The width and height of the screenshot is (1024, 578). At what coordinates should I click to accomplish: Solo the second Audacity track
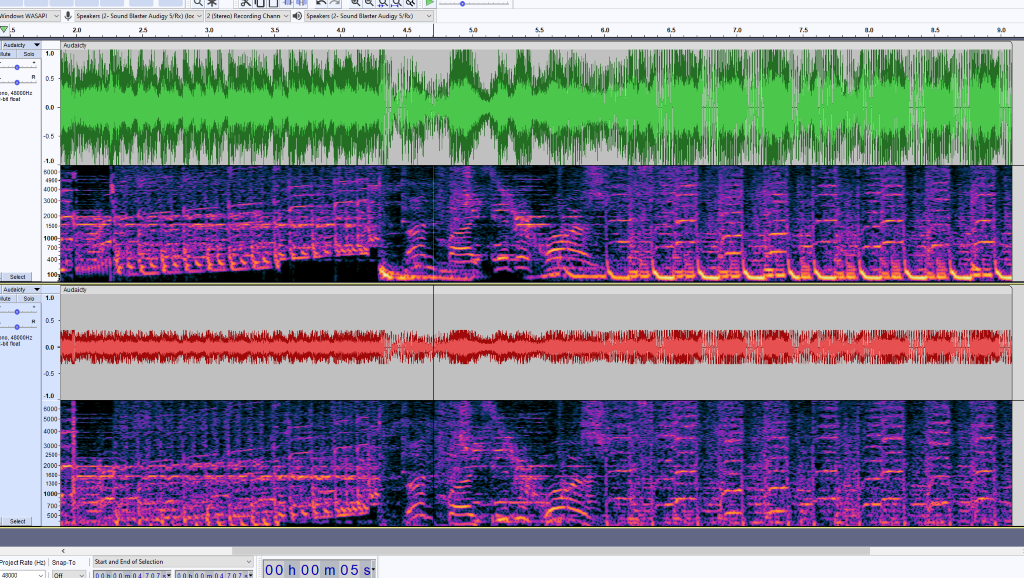coord(29,299)
